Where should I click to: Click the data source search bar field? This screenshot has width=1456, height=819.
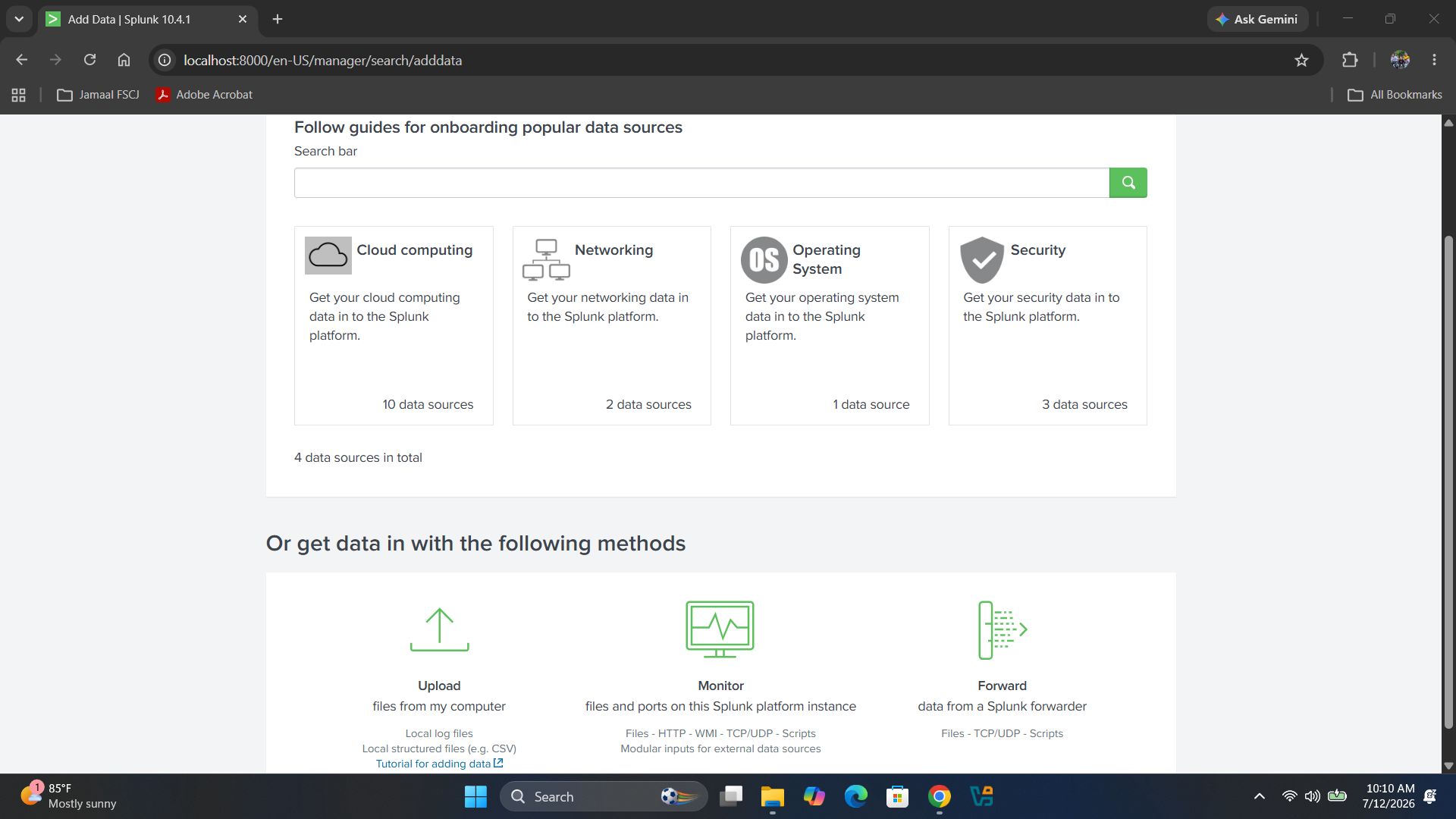tap(701, 183)
